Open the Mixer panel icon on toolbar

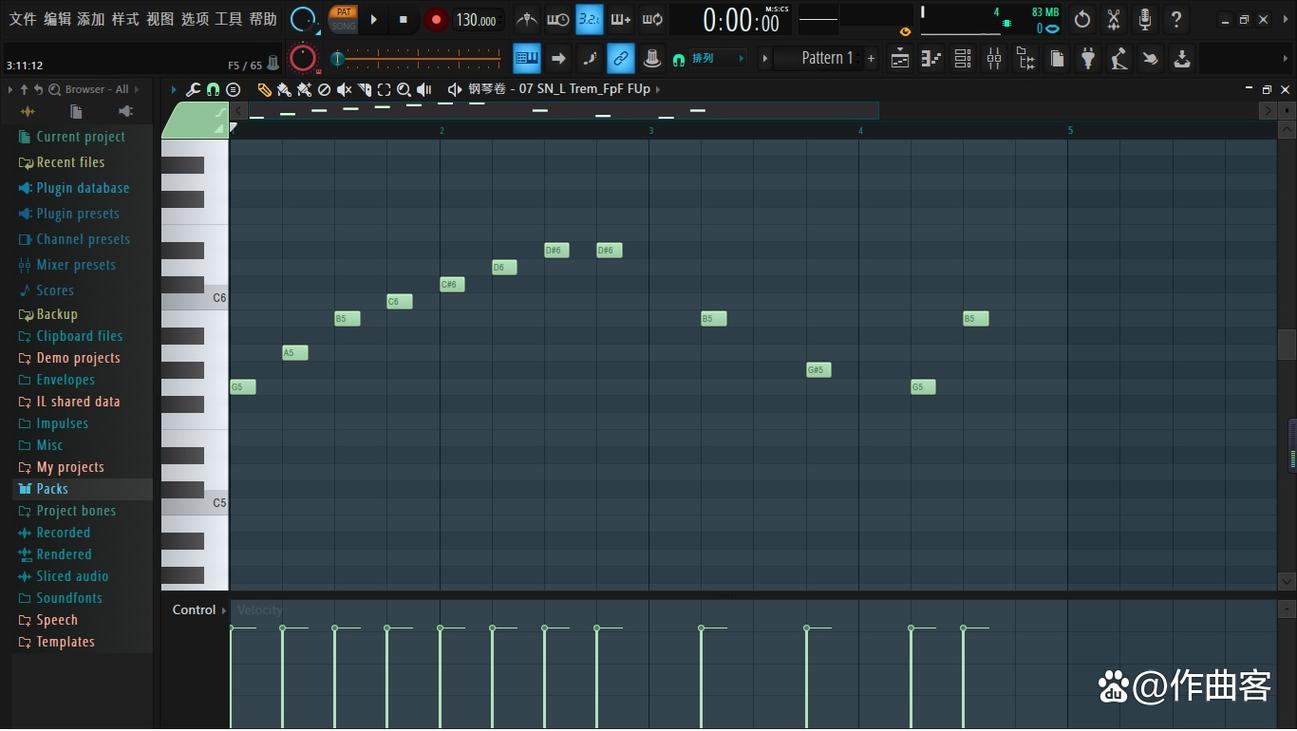coord(994,58)
